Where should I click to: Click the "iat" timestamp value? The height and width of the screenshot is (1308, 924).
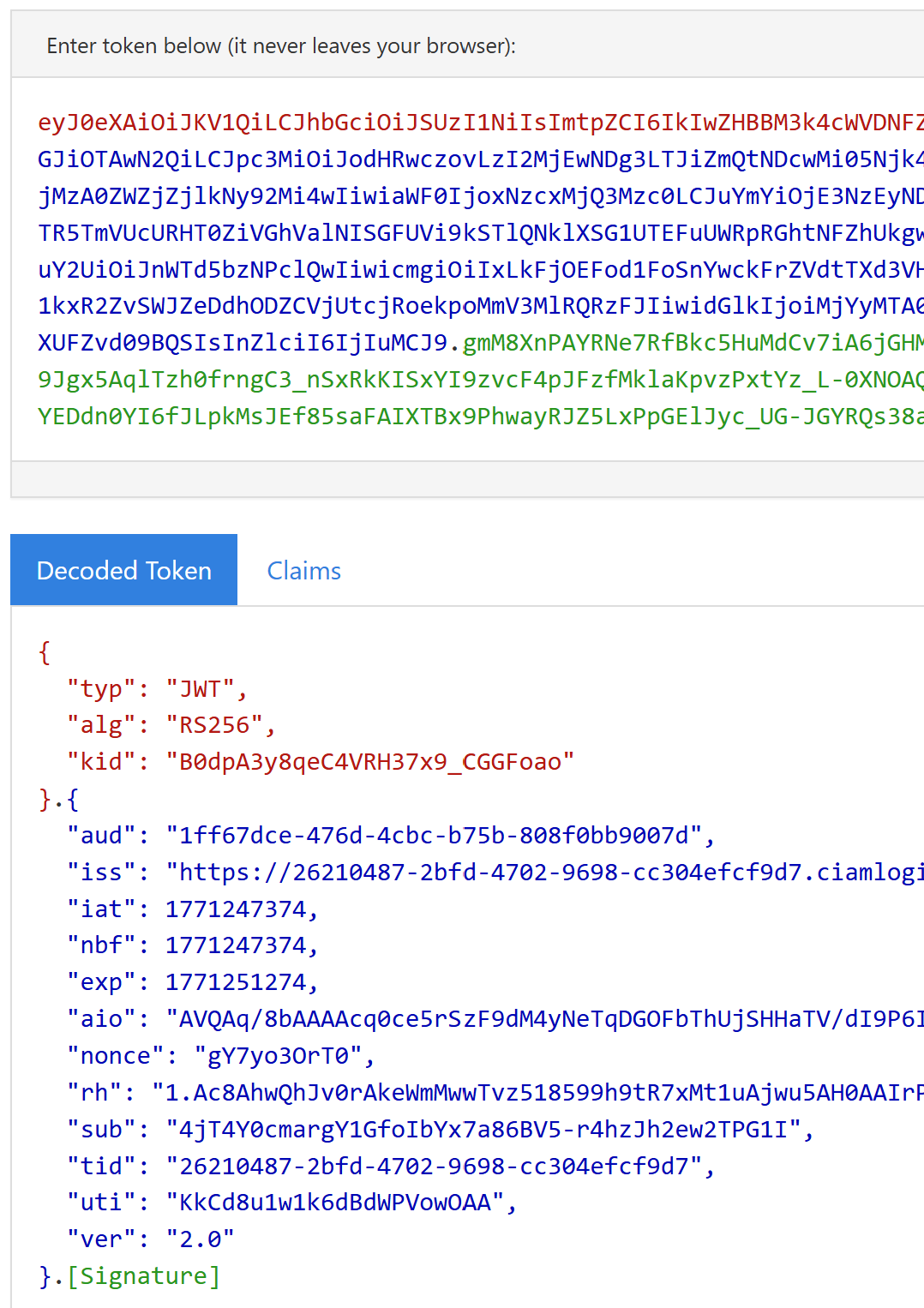[236, 909]
